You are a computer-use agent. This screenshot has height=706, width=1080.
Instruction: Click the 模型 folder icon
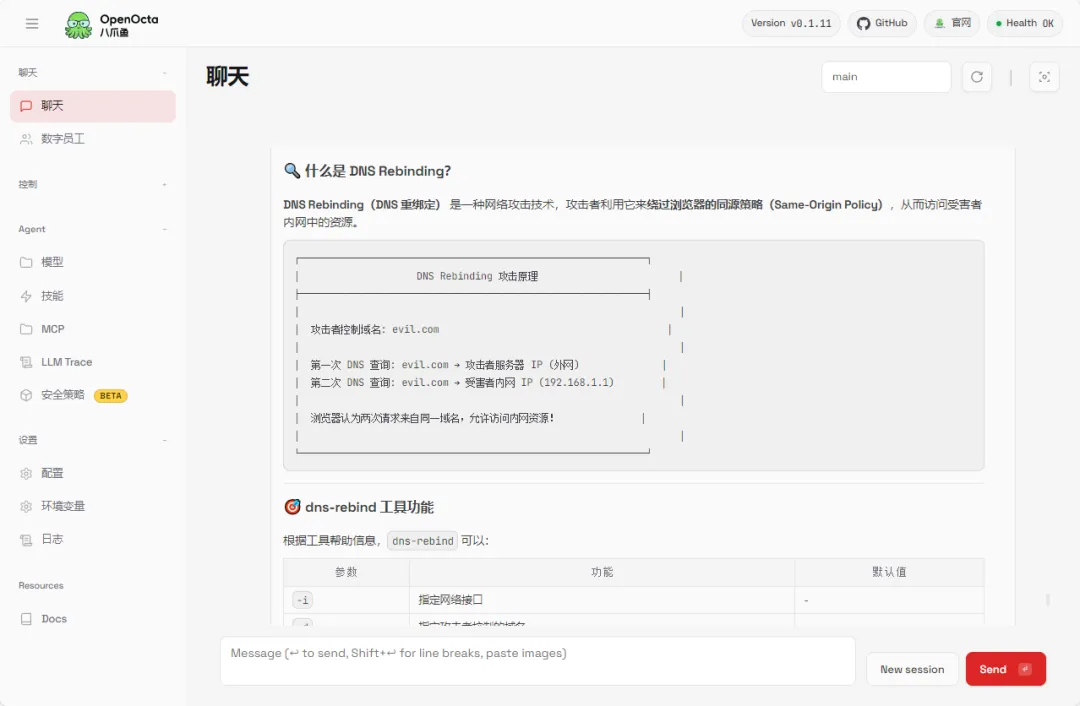coord(26,262)
